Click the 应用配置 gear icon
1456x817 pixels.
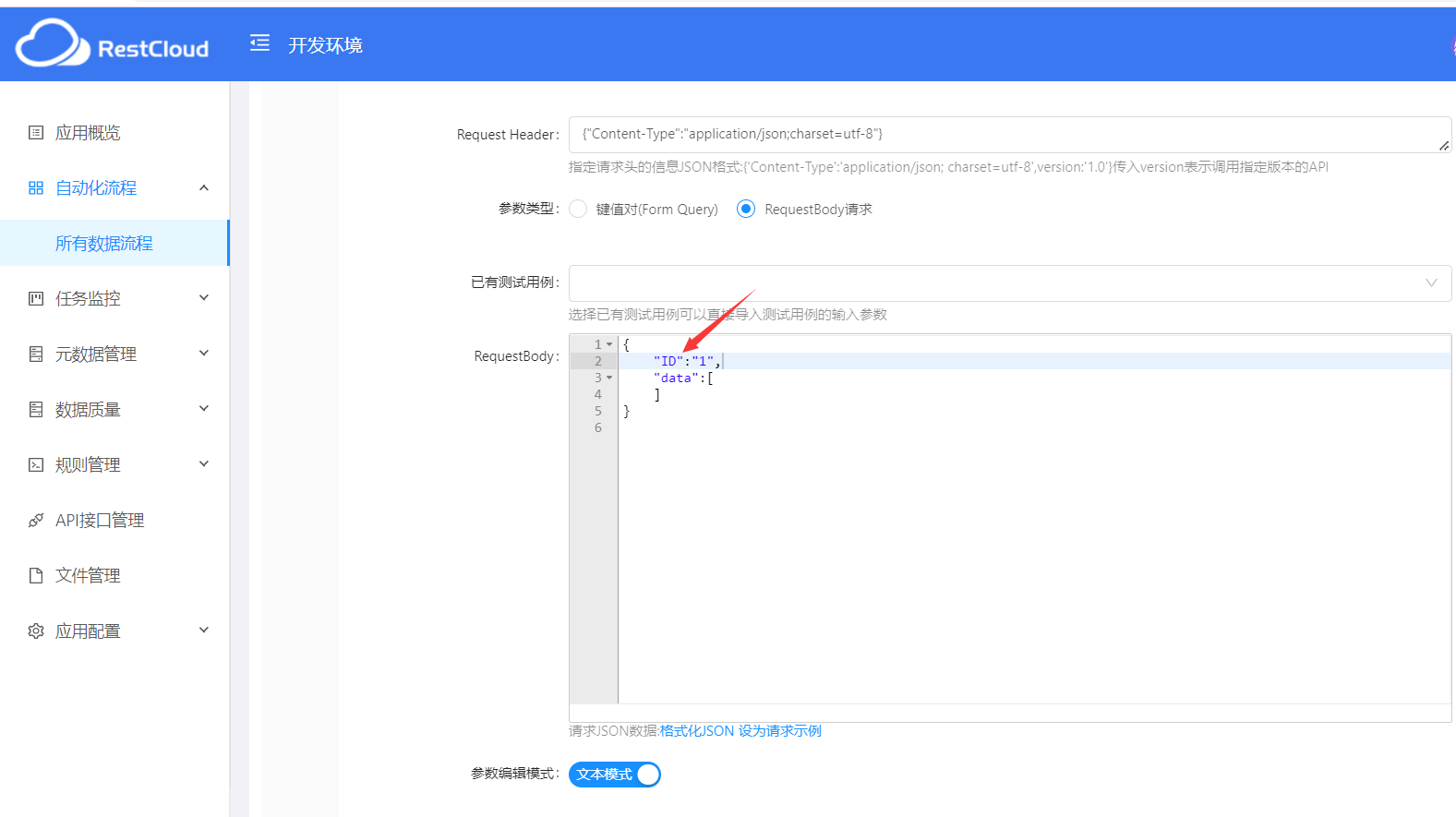pos(36,631)
